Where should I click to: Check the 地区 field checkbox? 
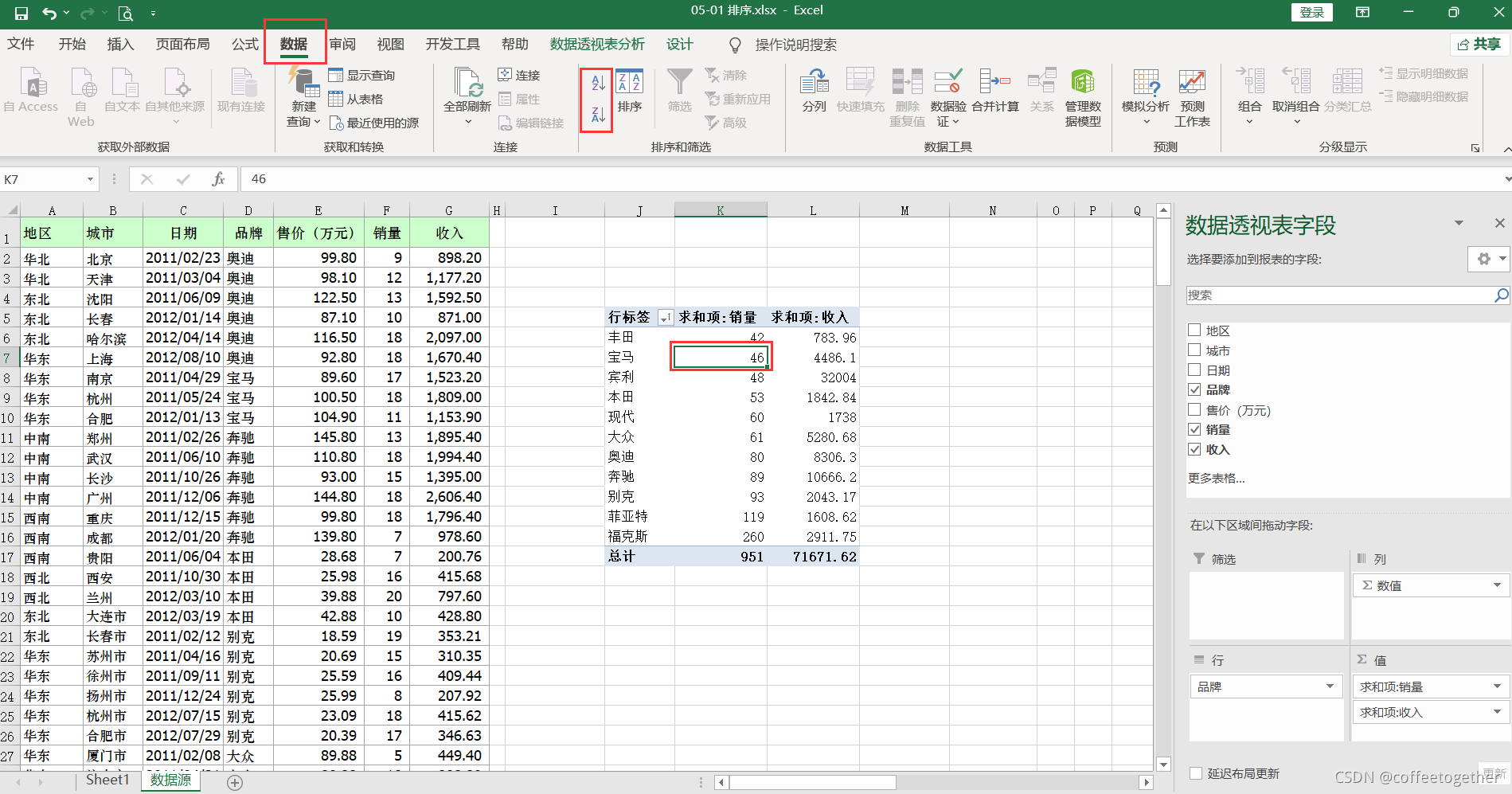(x=1194, y=330)
